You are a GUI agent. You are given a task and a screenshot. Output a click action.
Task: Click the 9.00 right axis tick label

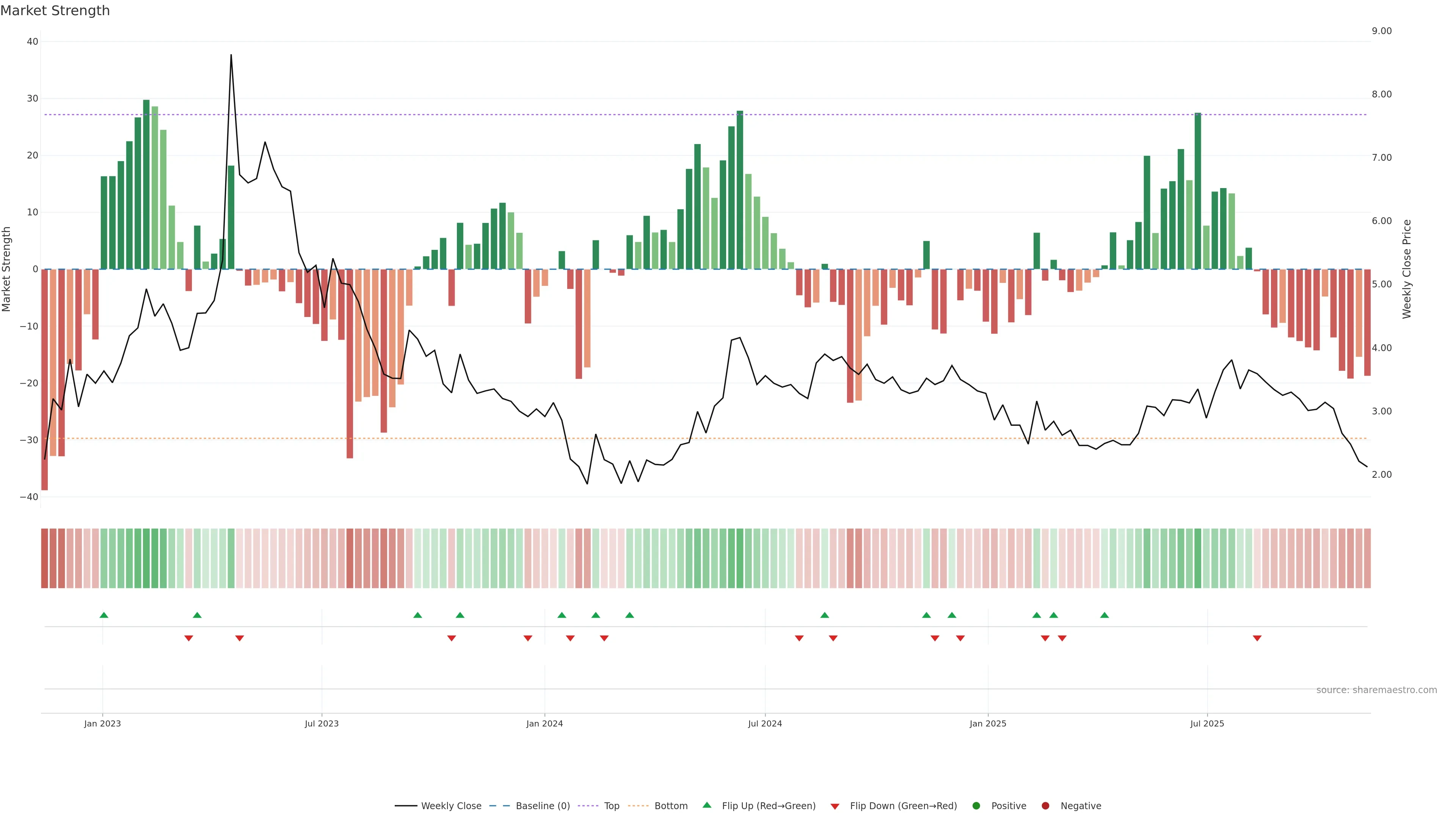[1381, 31]
